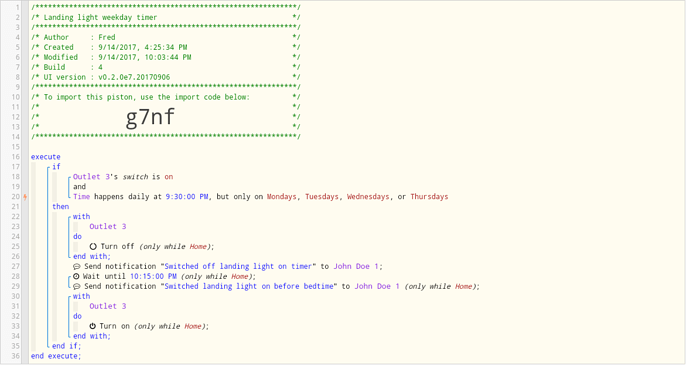Click the 'do' keyword on line 24

(77, 237)
